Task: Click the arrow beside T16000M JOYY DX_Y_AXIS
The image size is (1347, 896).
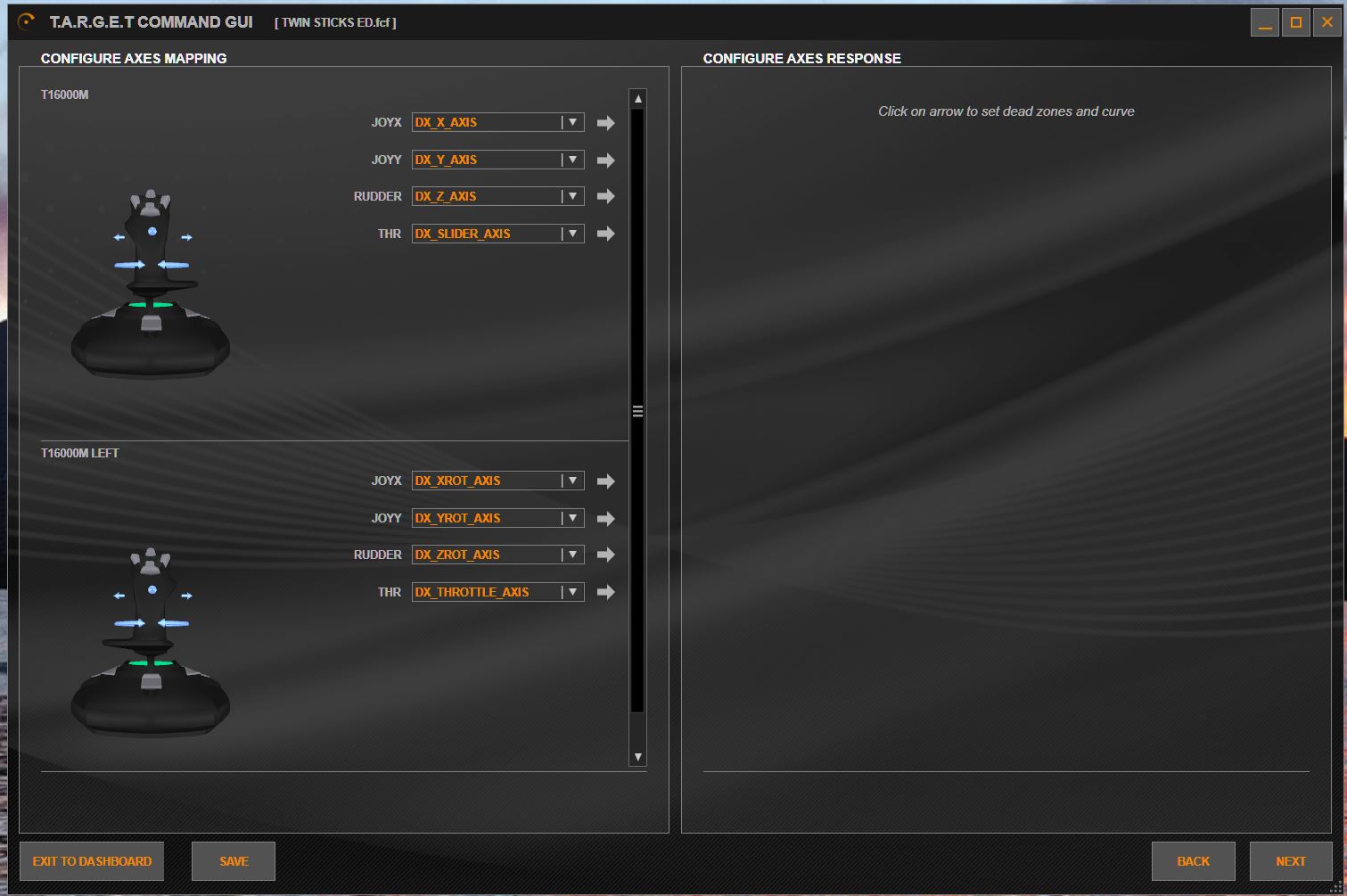Action: [606, 160]
